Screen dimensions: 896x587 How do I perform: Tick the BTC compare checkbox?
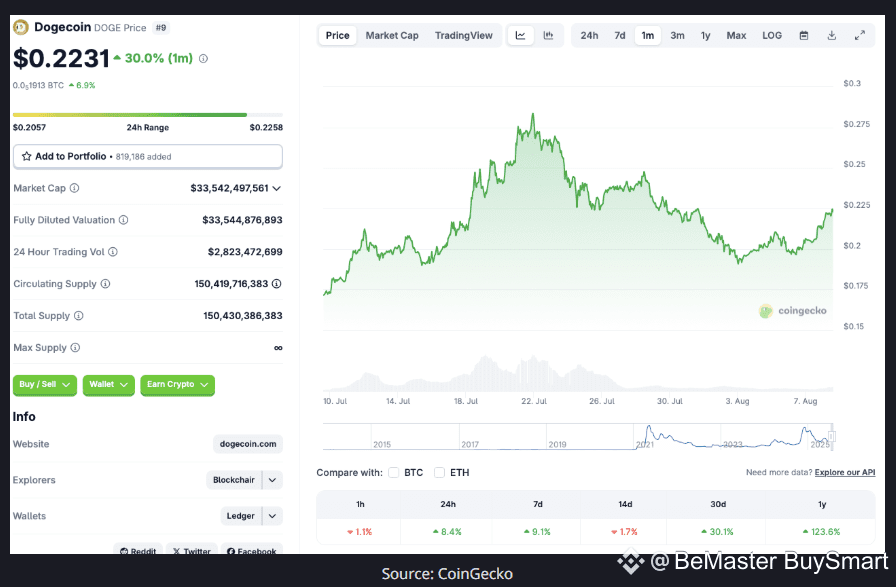(x=393, y=473)
